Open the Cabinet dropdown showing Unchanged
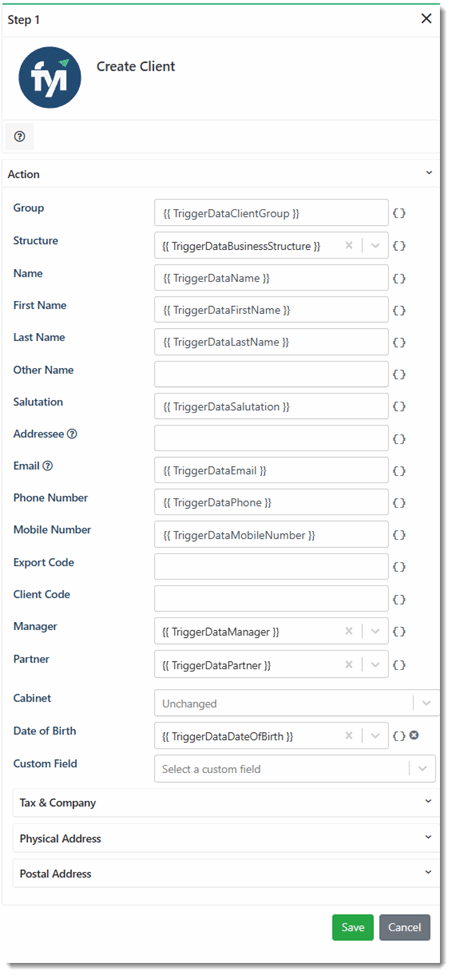 pos(296,703)
